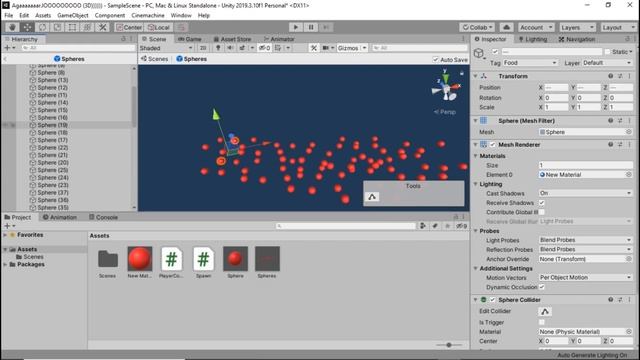The height and width of the screenshot is (360, 640).
Task: Select the Move tool
Action: 27,27
